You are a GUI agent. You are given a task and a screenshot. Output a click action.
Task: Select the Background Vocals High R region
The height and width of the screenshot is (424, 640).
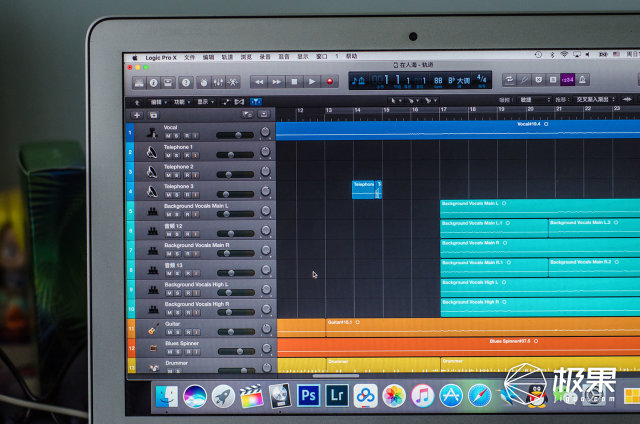[x=540, y=308]
